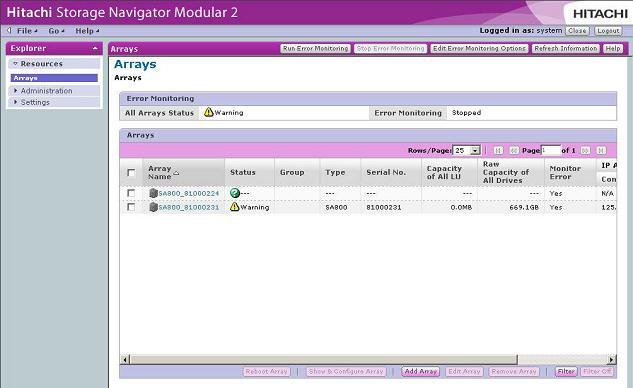Collapse the Explorer panel arrow
The width and height of the screenshot is (633, 388).
point(95,48)
